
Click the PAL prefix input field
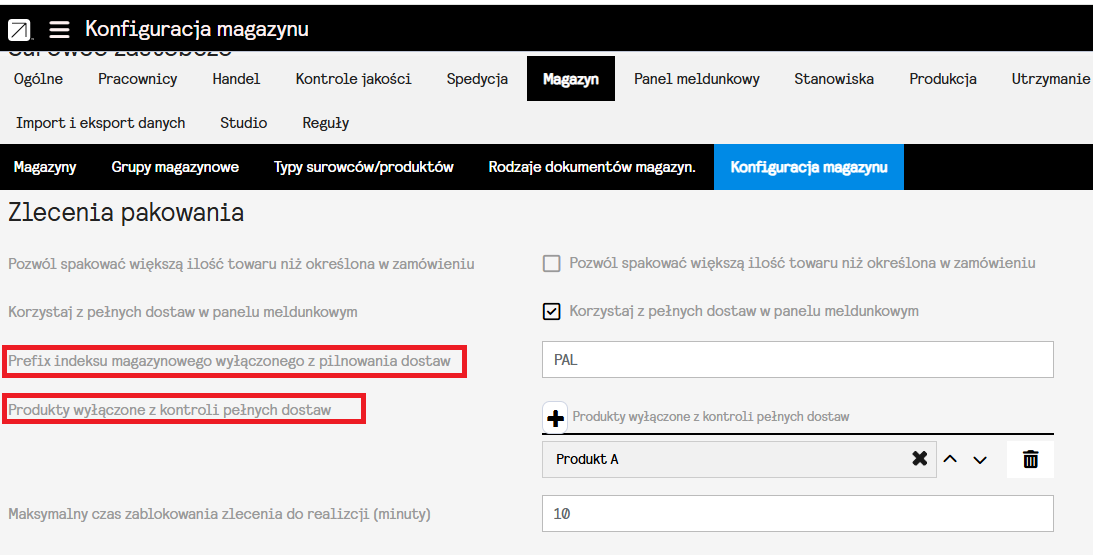tap(797, 360)
